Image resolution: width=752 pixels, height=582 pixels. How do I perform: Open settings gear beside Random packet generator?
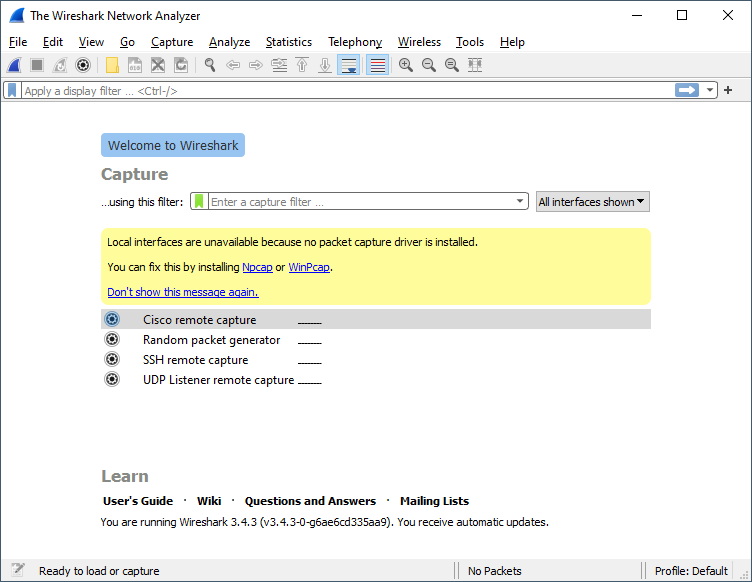112,339
